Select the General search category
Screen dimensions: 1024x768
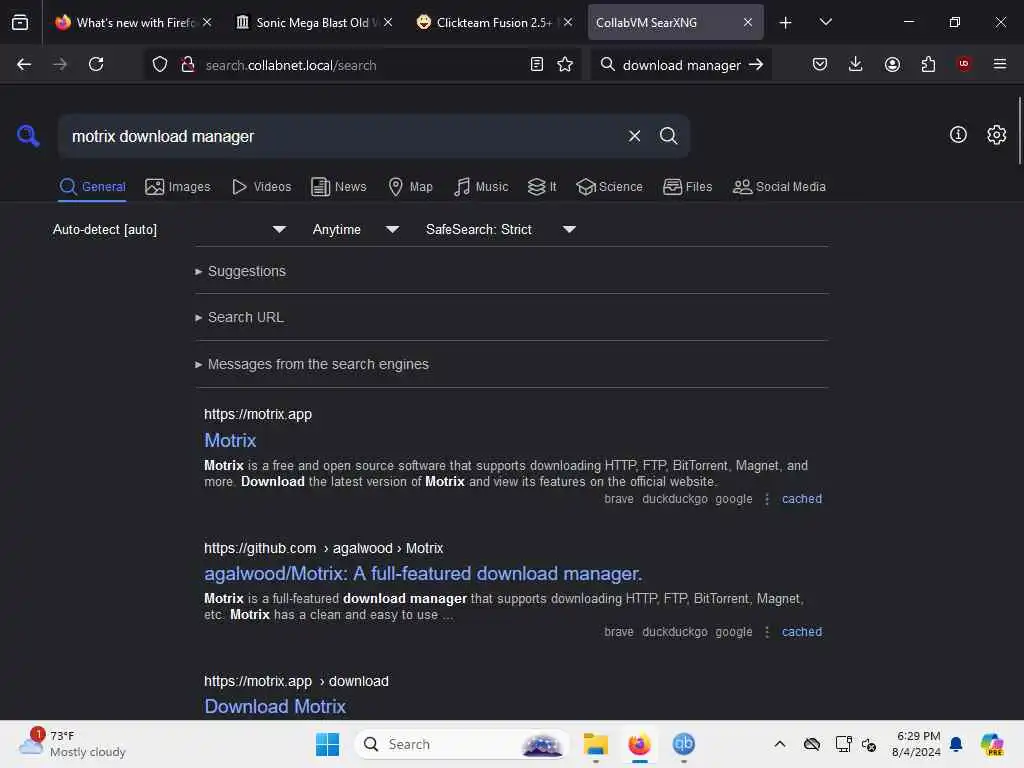pyautogui.click(x=92, y=187)
